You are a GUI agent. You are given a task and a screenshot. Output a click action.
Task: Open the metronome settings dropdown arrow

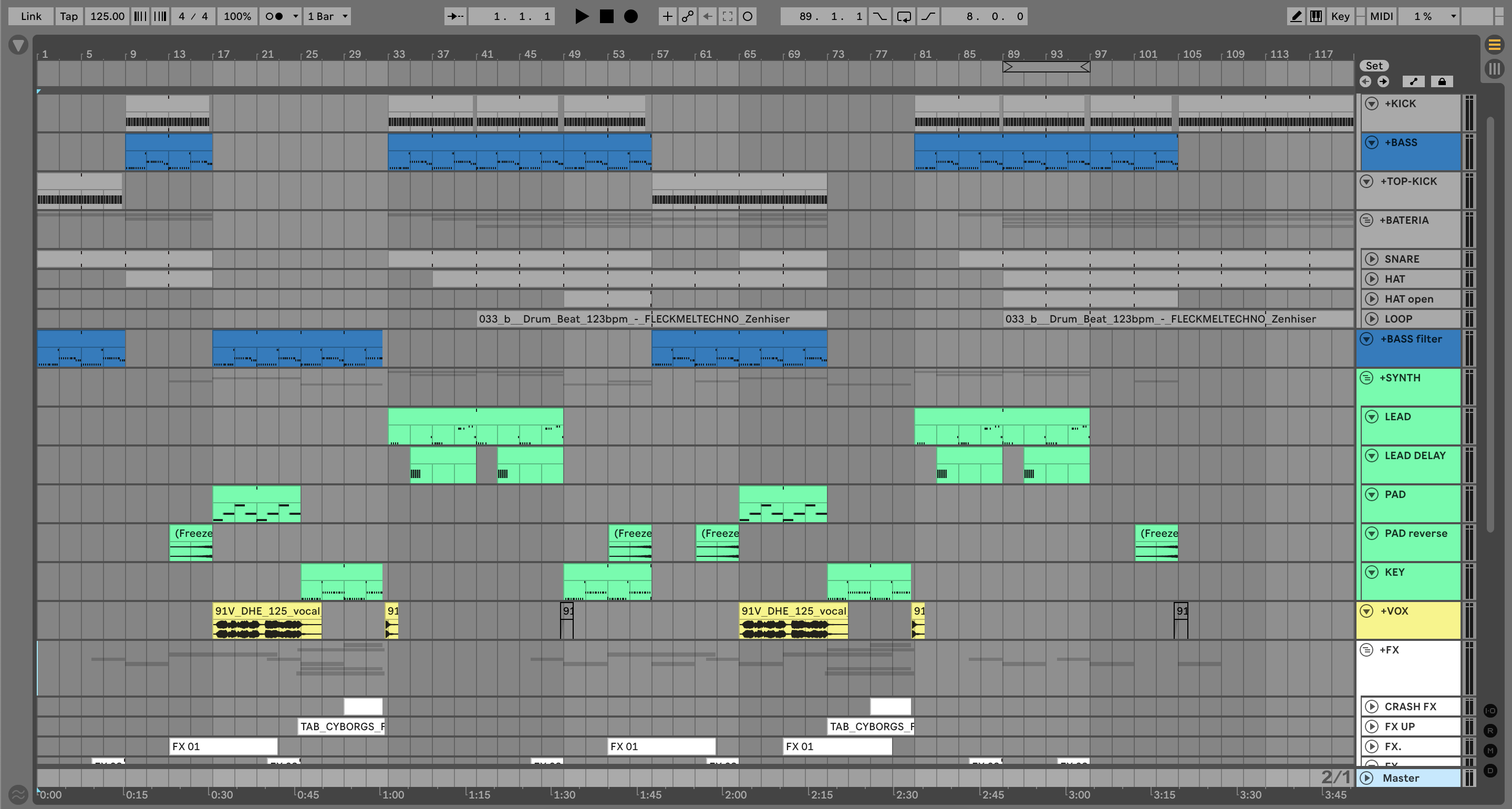pyautogui.click(x=295, y=16)
